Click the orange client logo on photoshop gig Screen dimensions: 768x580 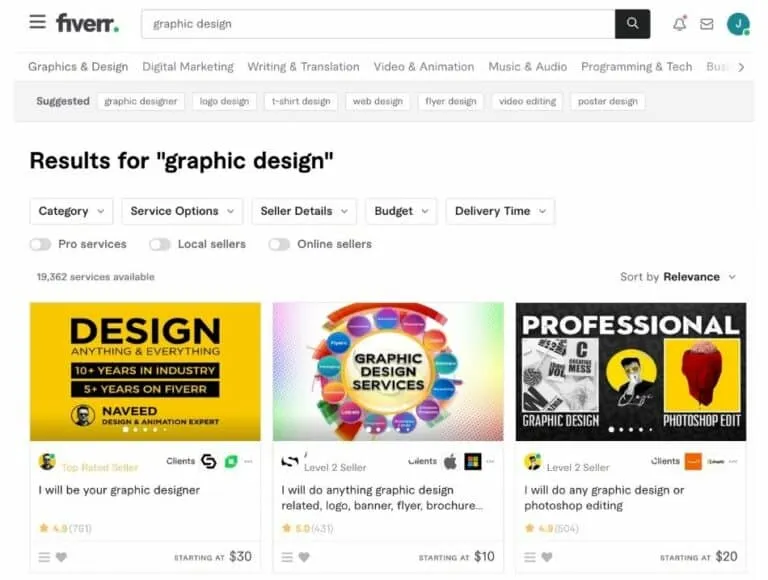[x=693, y=461]
